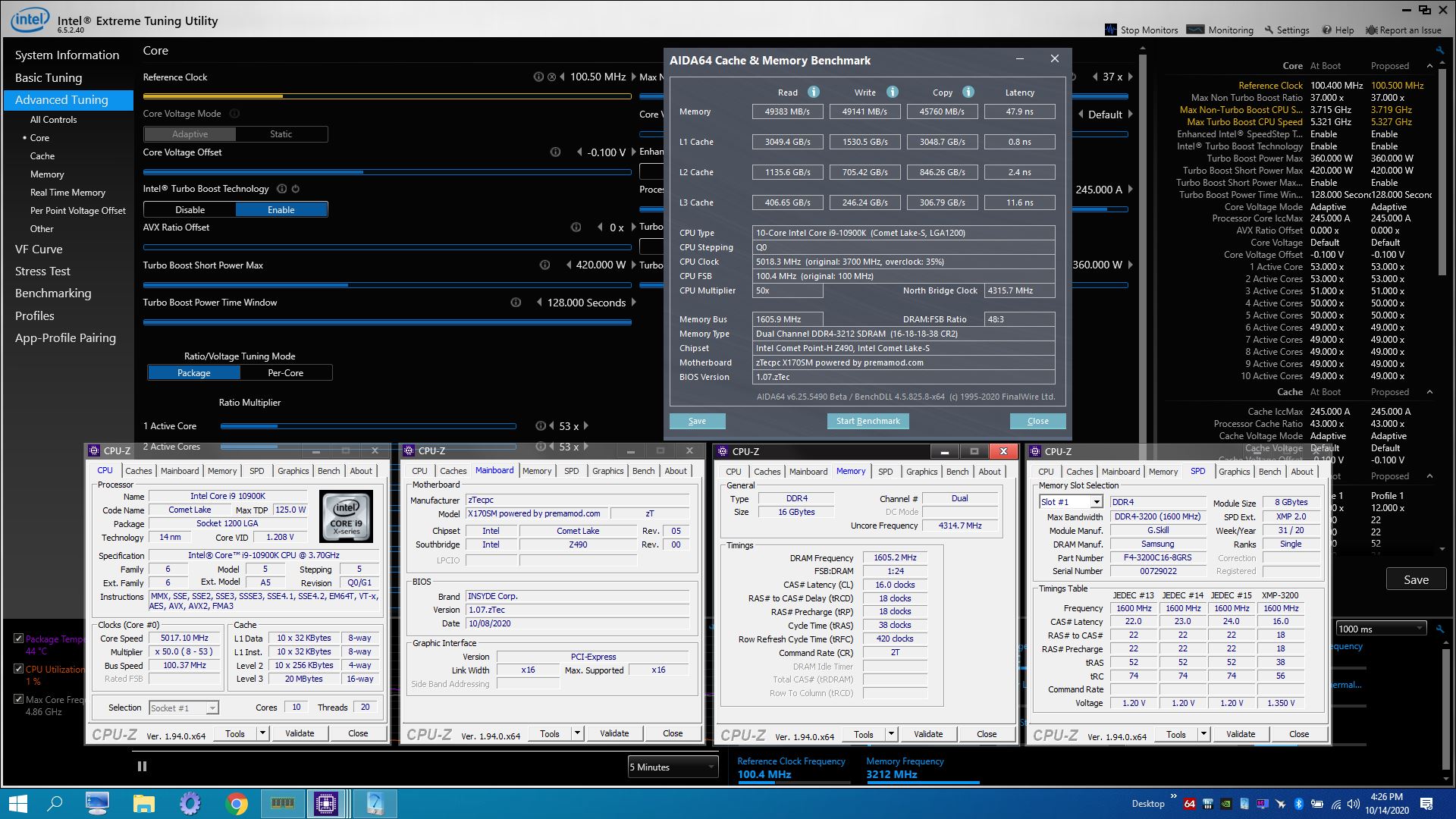Open the Windows Start menu
This screenshot has width=1456, height=819.
point(17,803)
